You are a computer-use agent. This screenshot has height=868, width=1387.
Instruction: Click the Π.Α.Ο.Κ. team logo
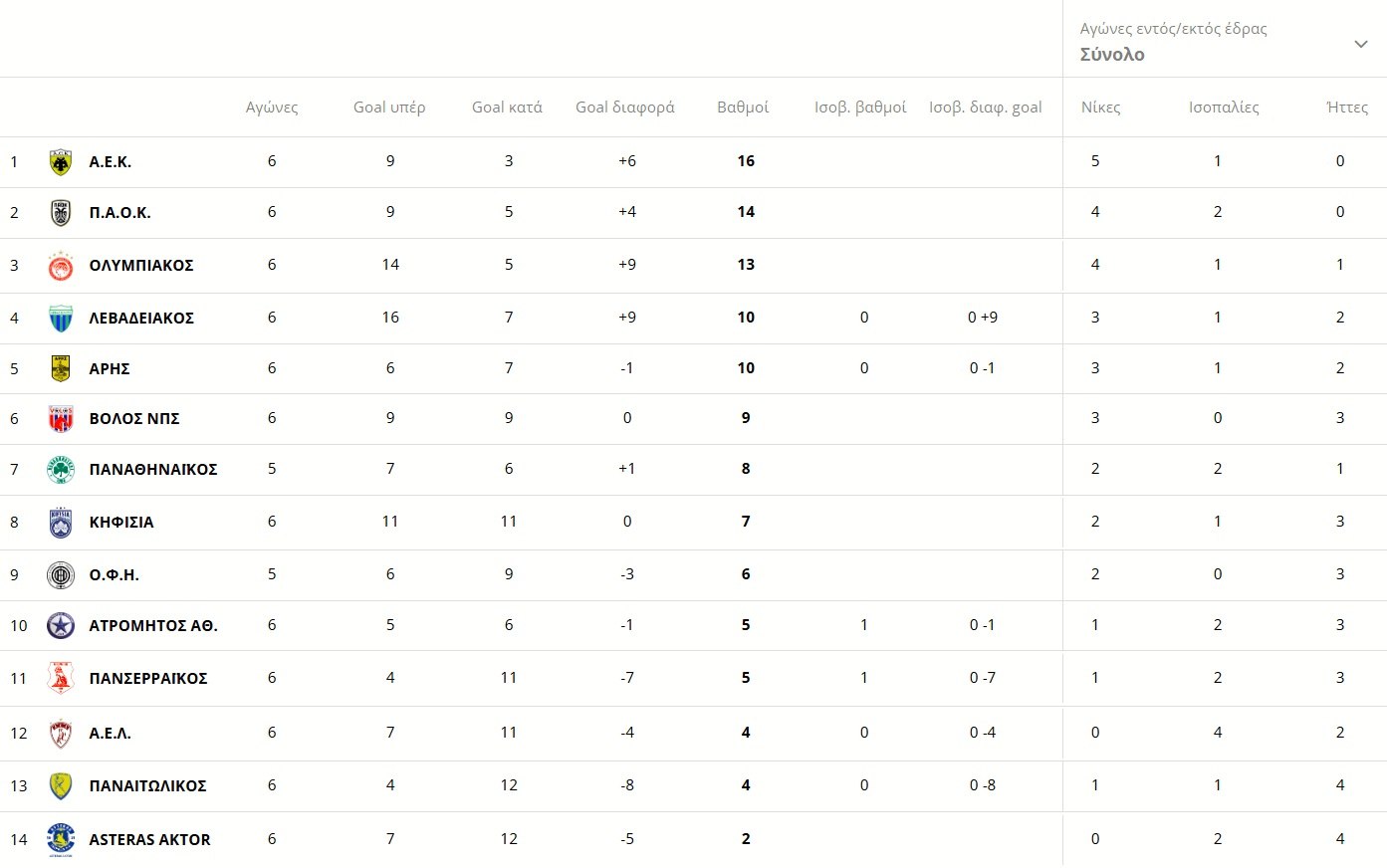pos(61,213)
